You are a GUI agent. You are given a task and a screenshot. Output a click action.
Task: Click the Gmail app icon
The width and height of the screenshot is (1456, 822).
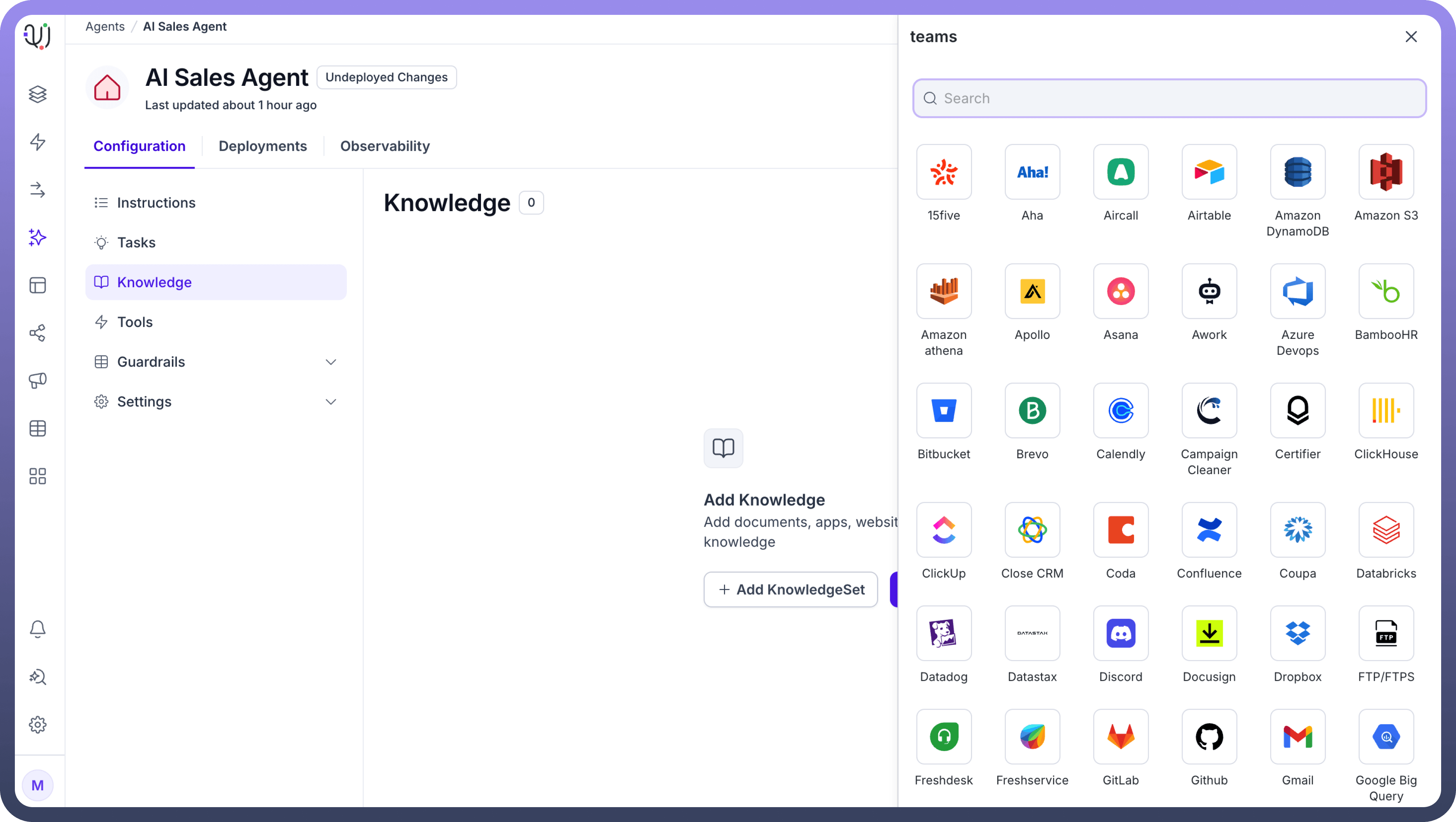(1297, 737)
